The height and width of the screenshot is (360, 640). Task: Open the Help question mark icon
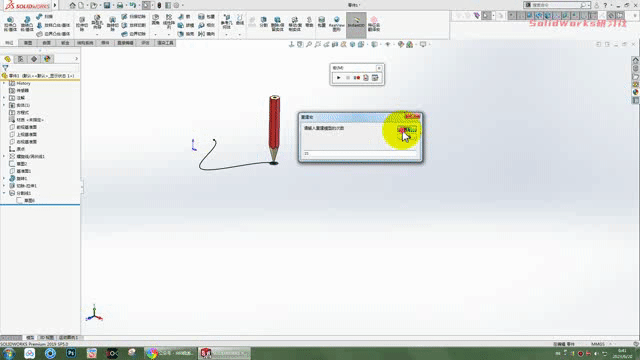(605, 5)
